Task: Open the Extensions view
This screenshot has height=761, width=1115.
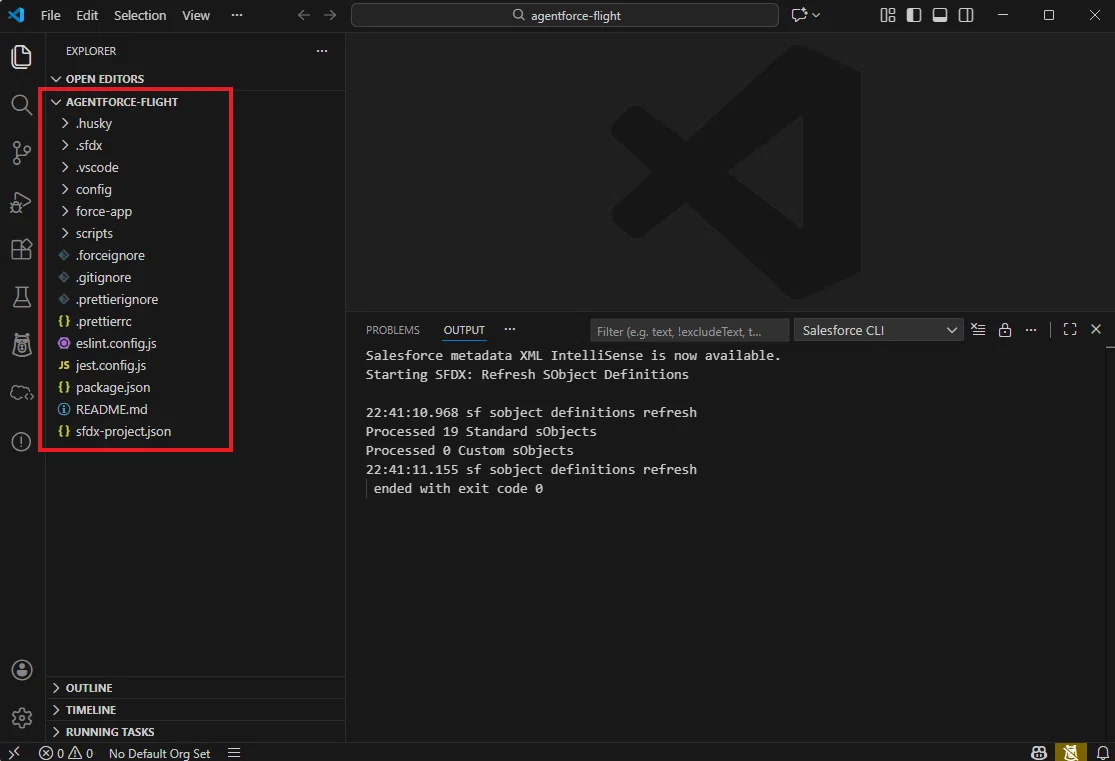Action: (21, 249)
